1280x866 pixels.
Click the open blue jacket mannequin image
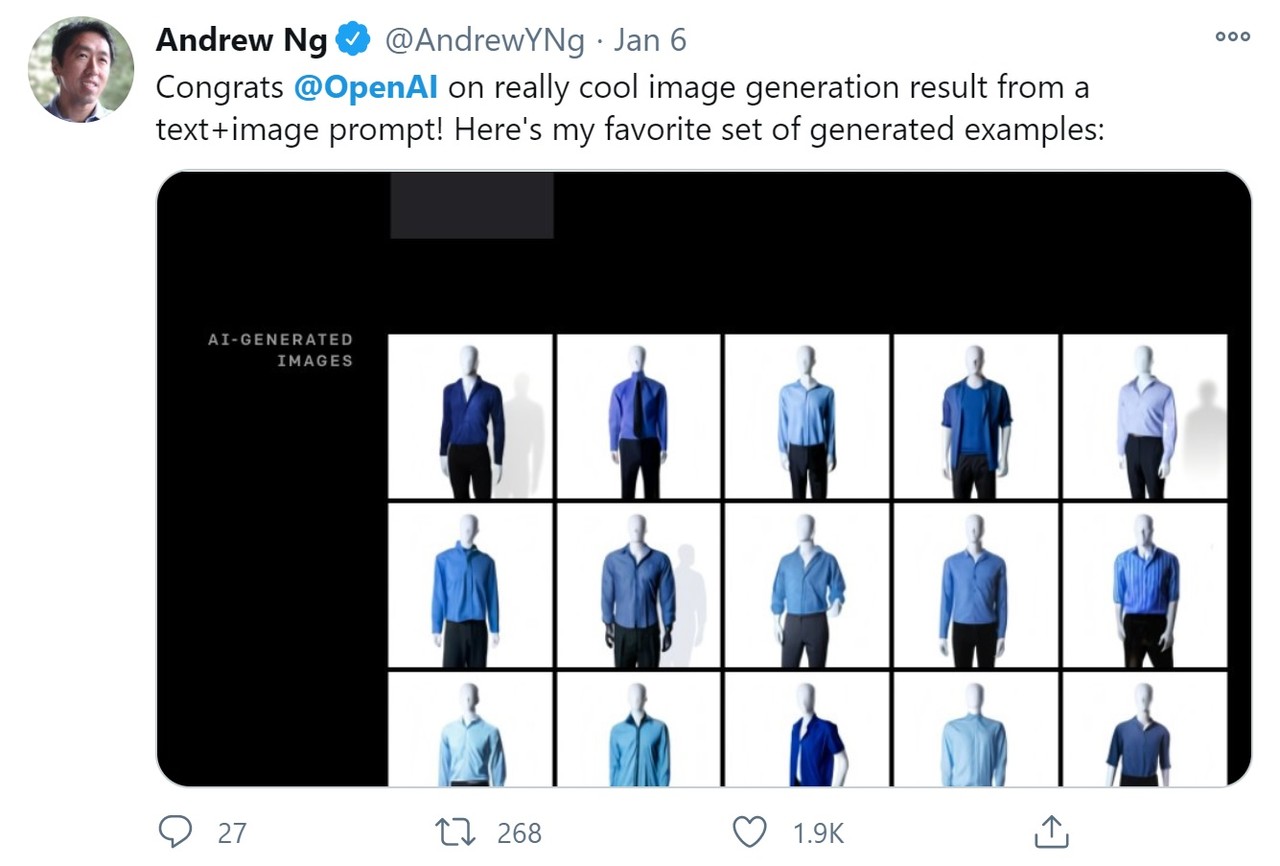(975, 417)
